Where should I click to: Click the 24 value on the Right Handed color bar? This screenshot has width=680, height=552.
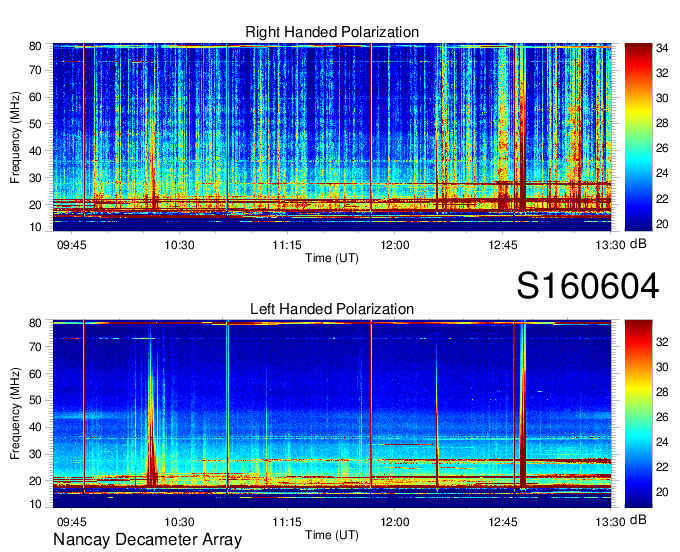tap(662, 173)
